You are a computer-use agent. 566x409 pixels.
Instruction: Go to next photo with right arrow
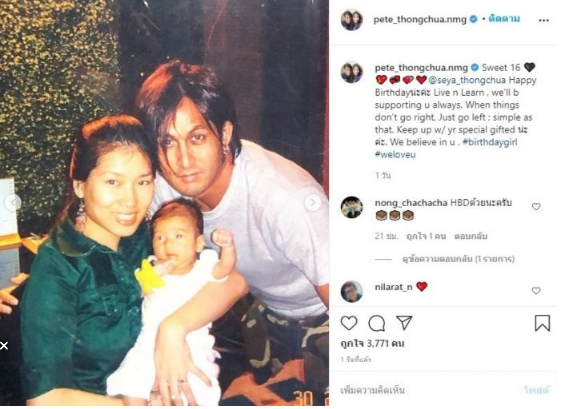pos(313,203)
